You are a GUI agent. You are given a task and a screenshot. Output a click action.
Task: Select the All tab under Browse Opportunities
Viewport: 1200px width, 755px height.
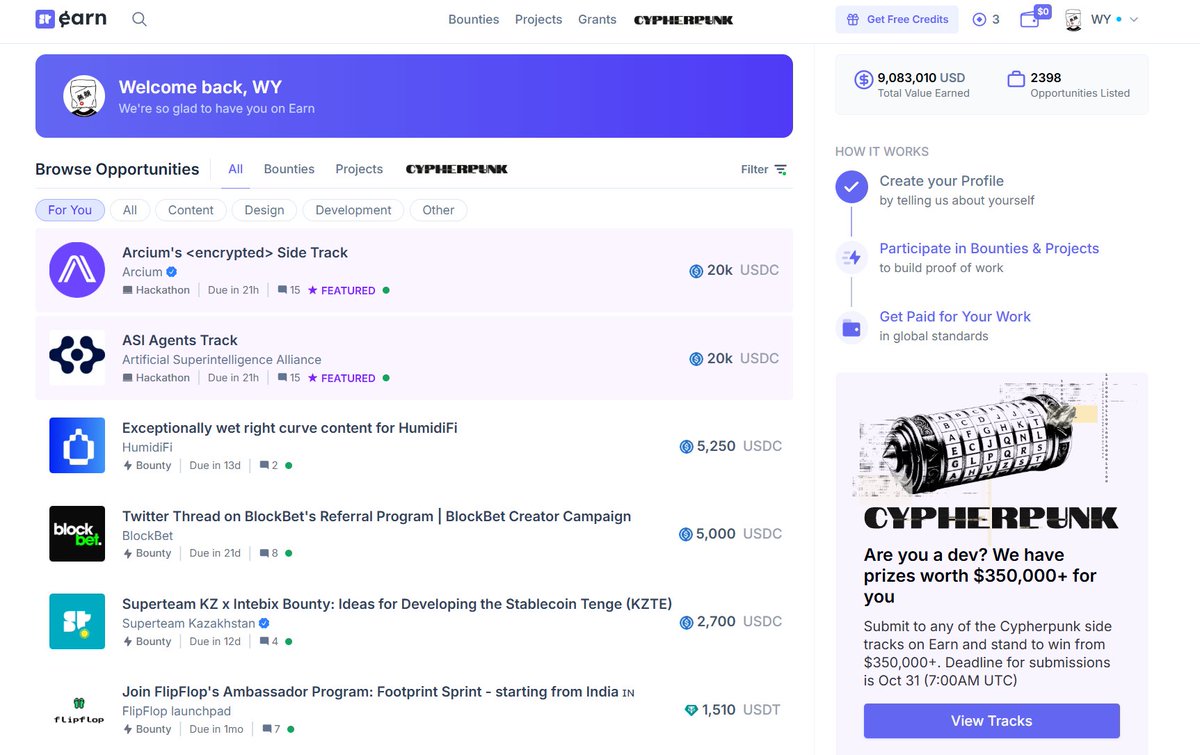pyautogui.click(x=236, y=169)
